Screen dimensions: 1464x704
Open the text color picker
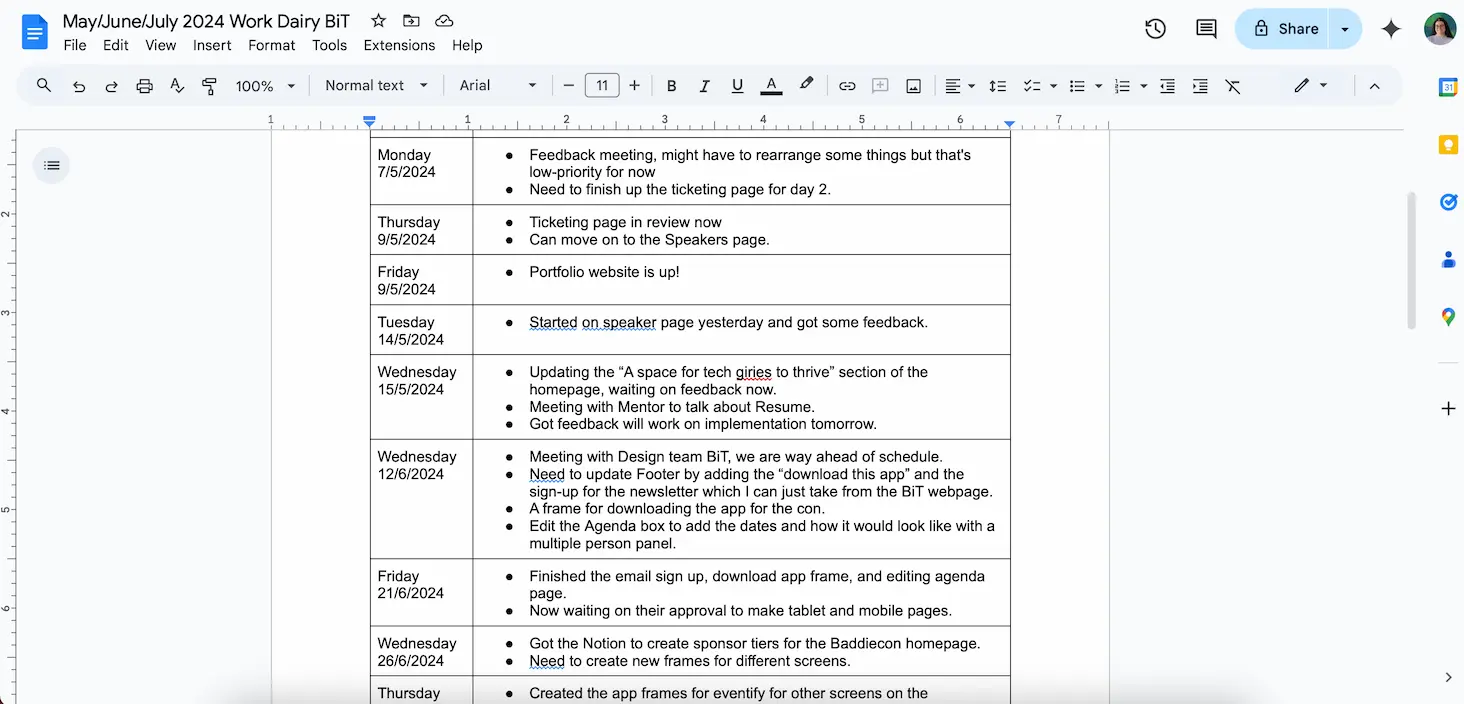tap(770, 86)
